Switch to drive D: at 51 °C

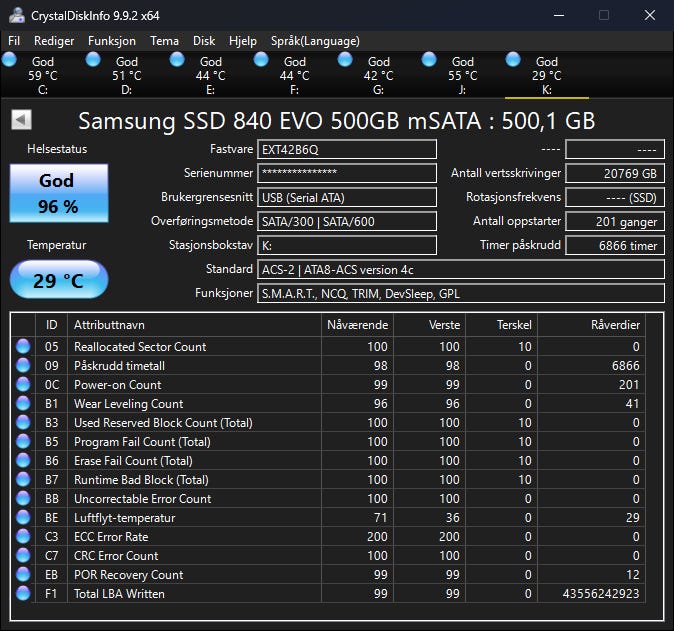126,75
